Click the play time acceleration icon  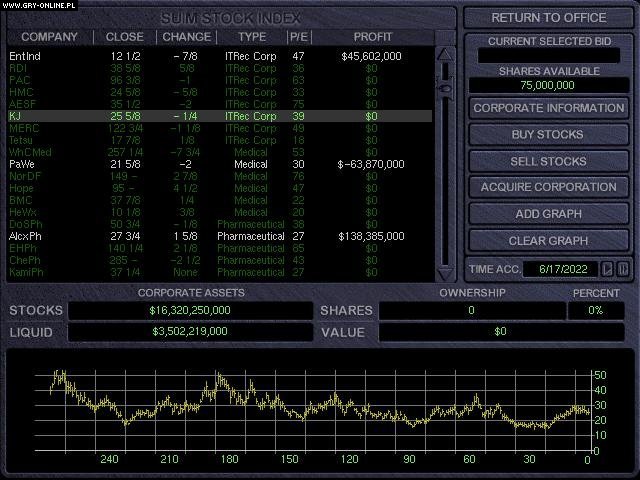coord(609,268)
